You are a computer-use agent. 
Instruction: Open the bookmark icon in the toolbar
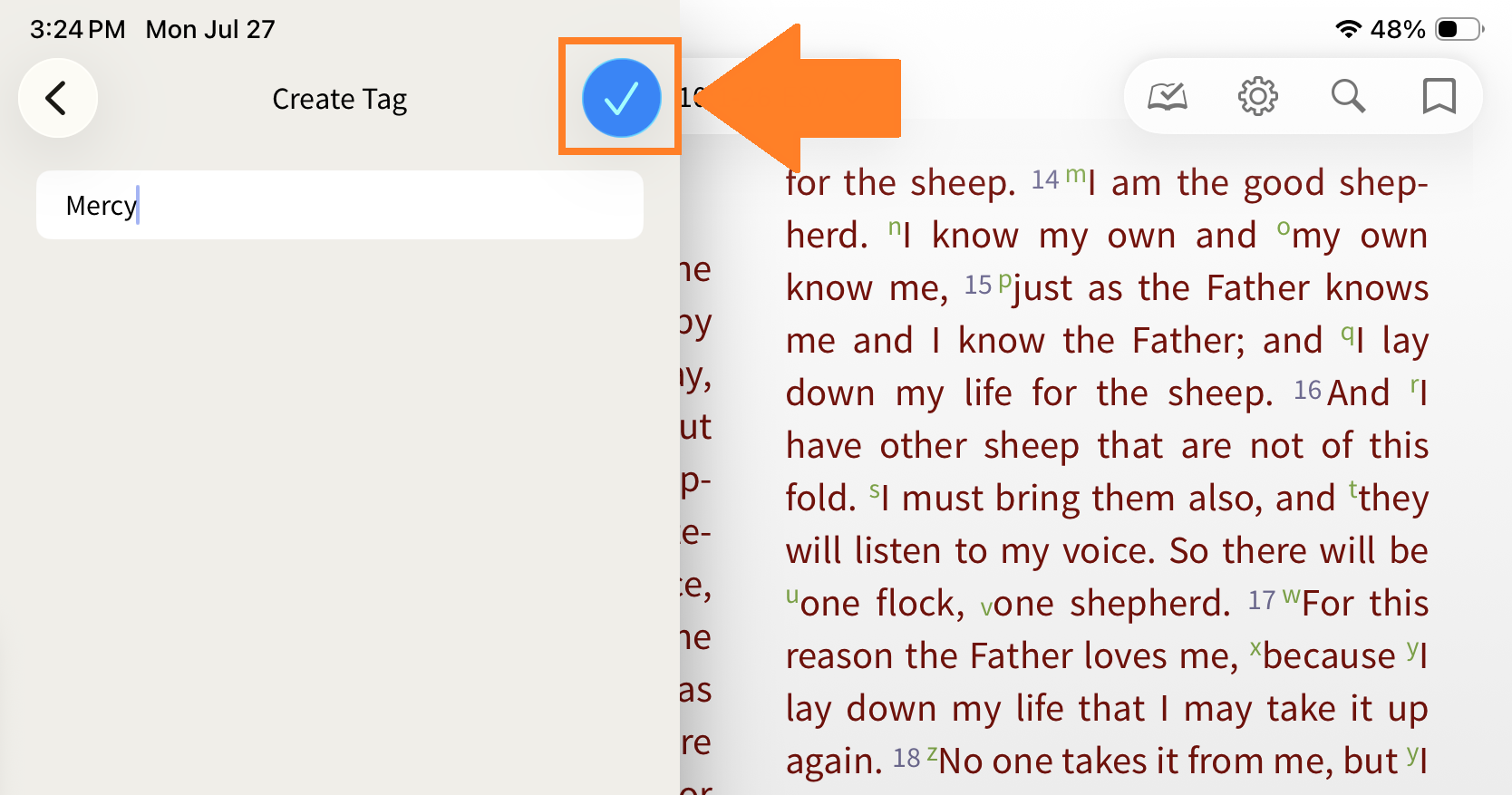[x=1439, y=96]
